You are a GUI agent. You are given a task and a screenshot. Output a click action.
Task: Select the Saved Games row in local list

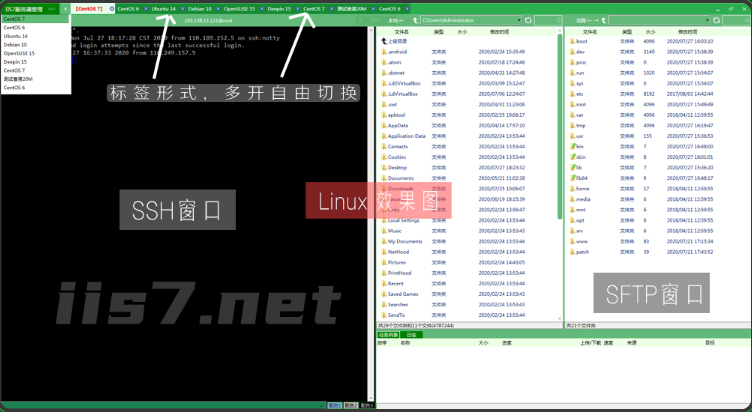pyautogui.click(x=468, y=294)
